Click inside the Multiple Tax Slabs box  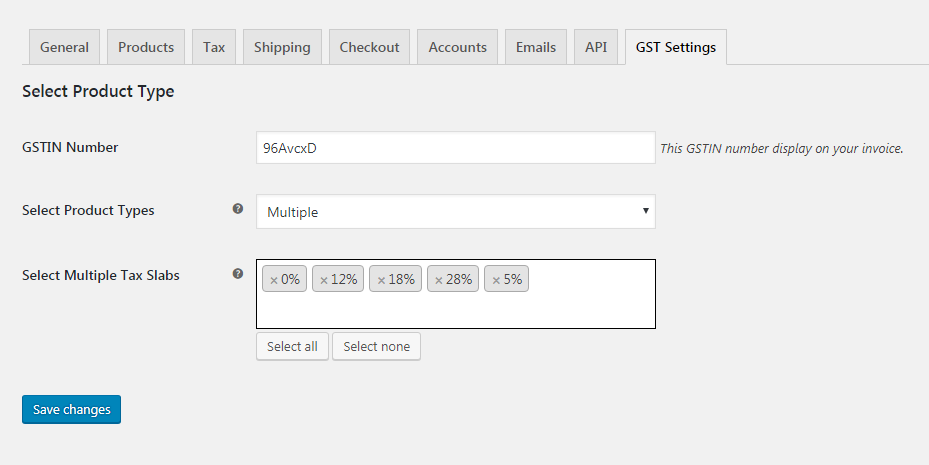455,308
